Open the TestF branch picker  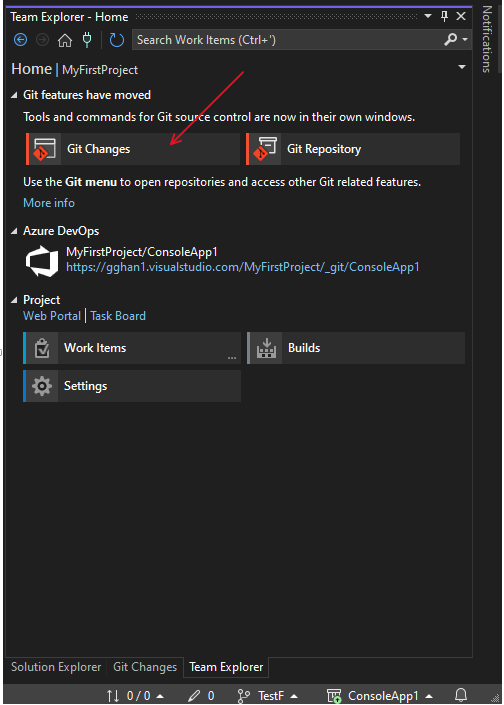point(268,696)
